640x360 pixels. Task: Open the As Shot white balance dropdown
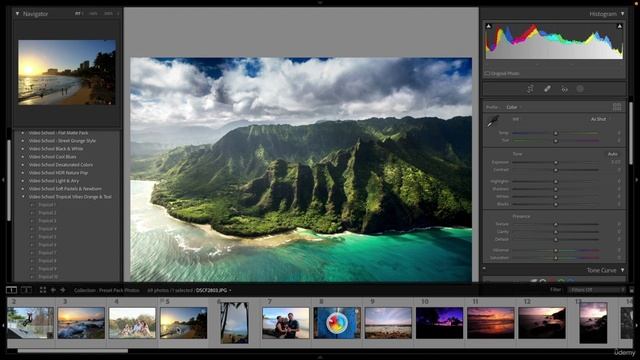[599, 119]
